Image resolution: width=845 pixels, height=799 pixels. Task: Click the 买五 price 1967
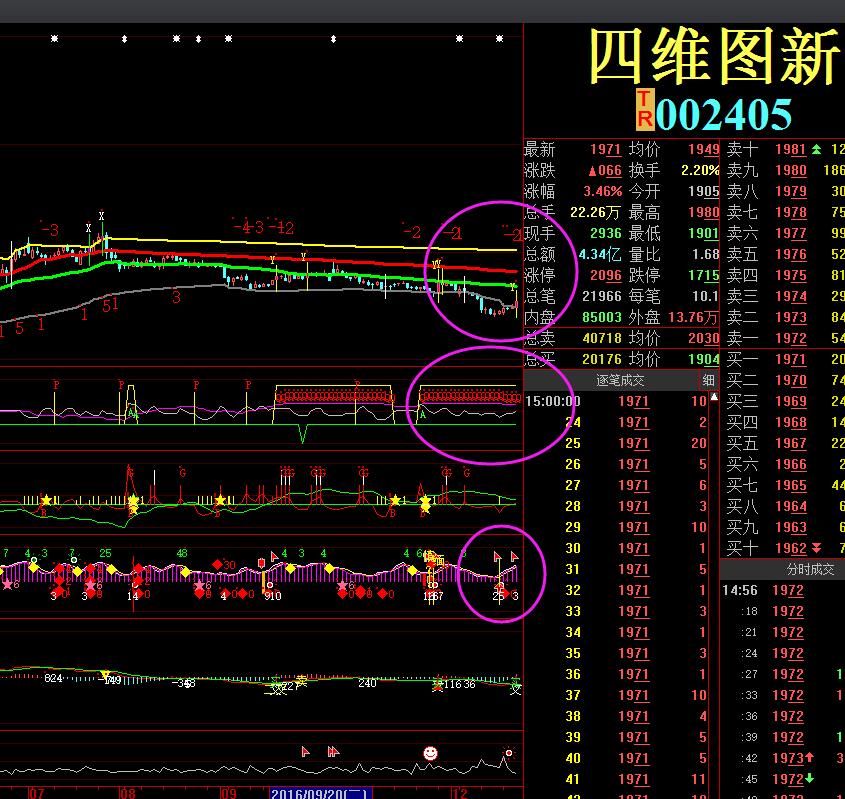pos(791,443)
